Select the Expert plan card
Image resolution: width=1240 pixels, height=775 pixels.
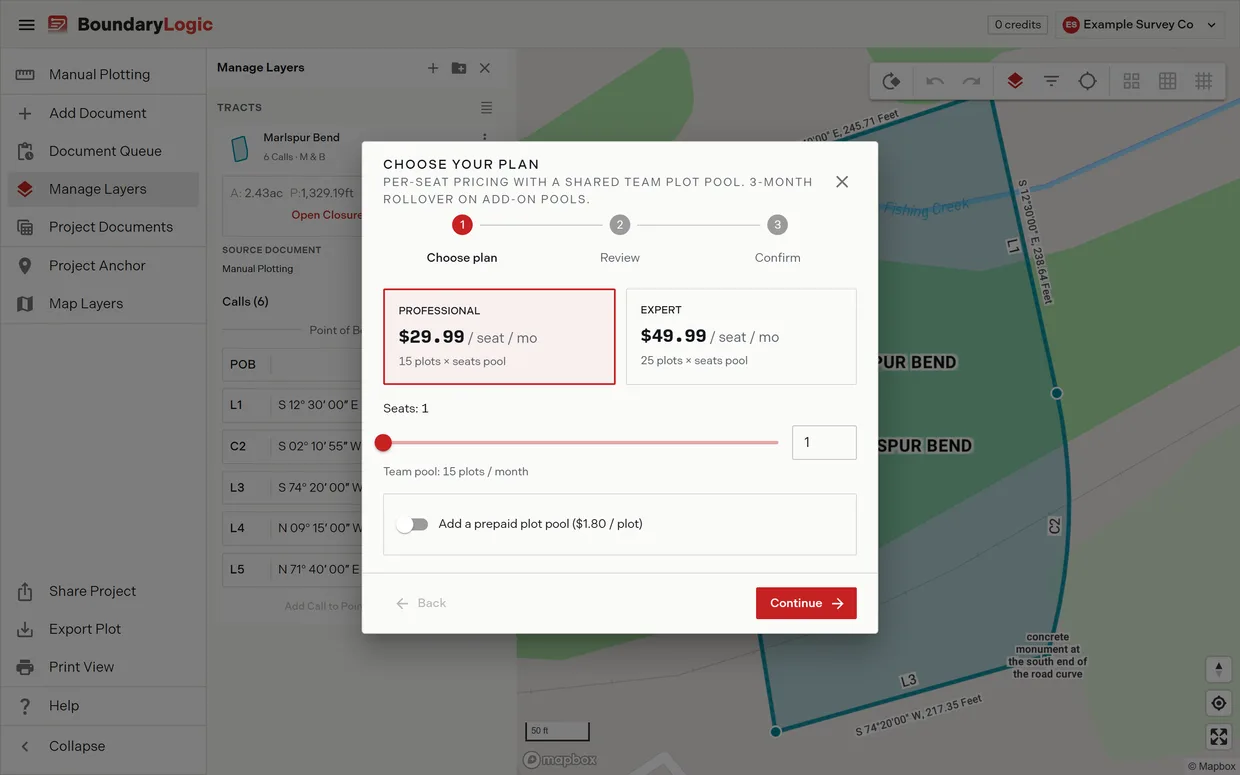pyautogui.click(x=741, y=337)
